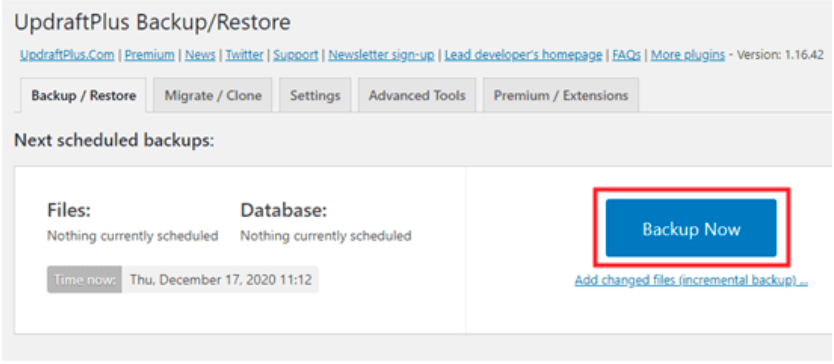Screen dimensions: 834x364
Task: Open Add changed files incremental backup link
Action: click(691, 280)
